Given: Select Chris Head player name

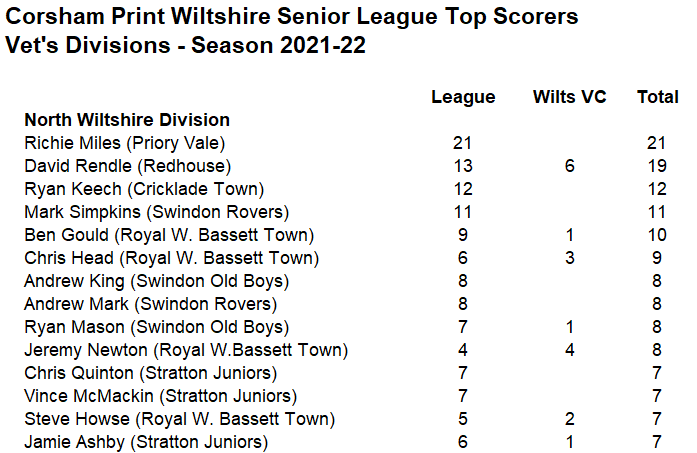Looking at the screenshot, I should [x=69, y=258].
